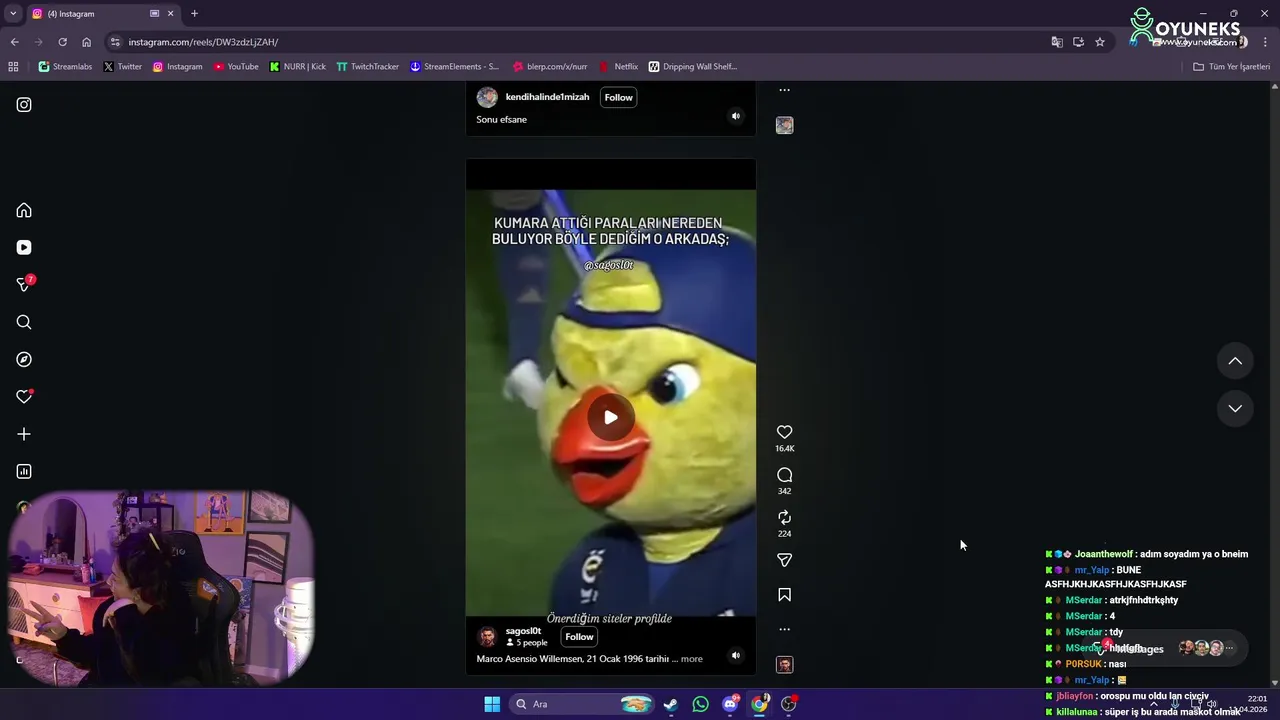Follow the sagosl0t account
The width and height of the screenshot is (1280, 720).
click(579, 637)
